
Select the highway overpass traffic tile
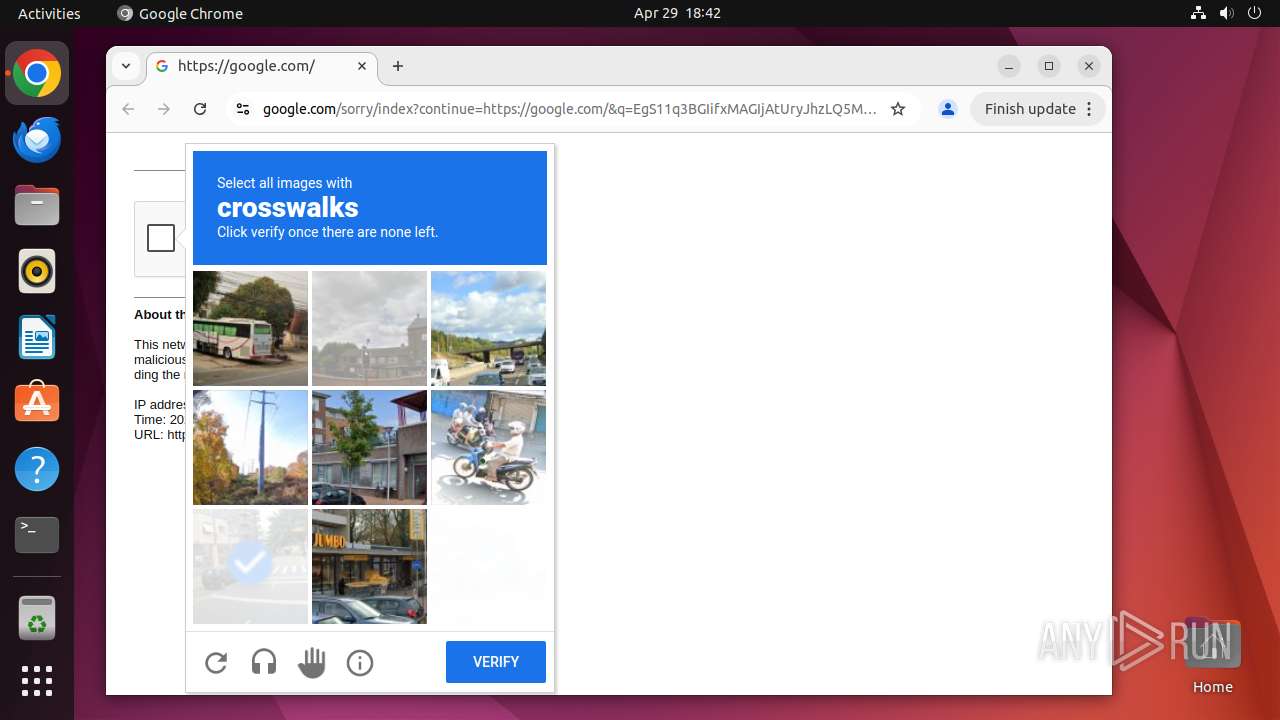(488, 328)
